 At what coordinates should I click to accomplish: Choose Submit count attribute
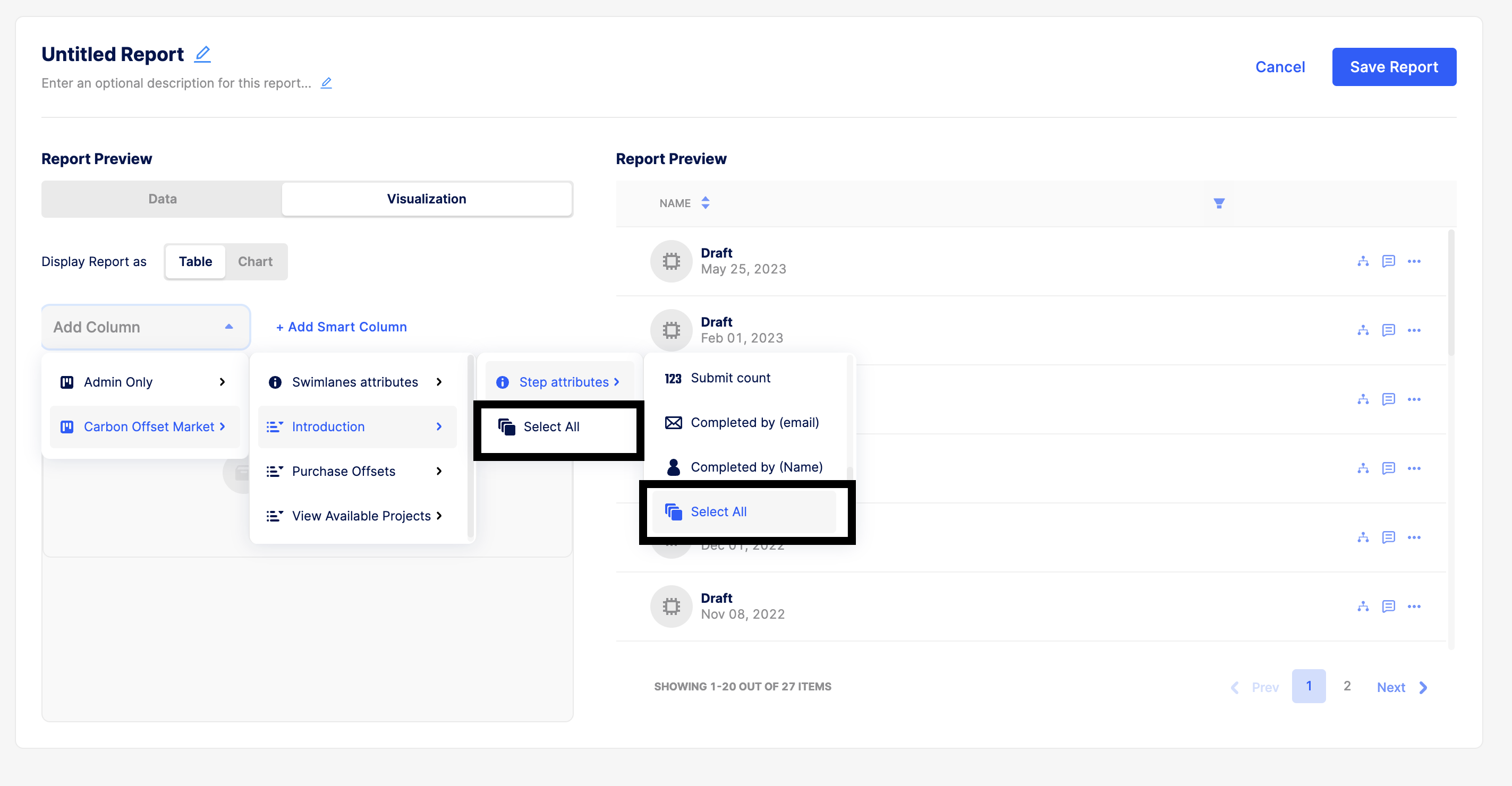coord(729,378)
